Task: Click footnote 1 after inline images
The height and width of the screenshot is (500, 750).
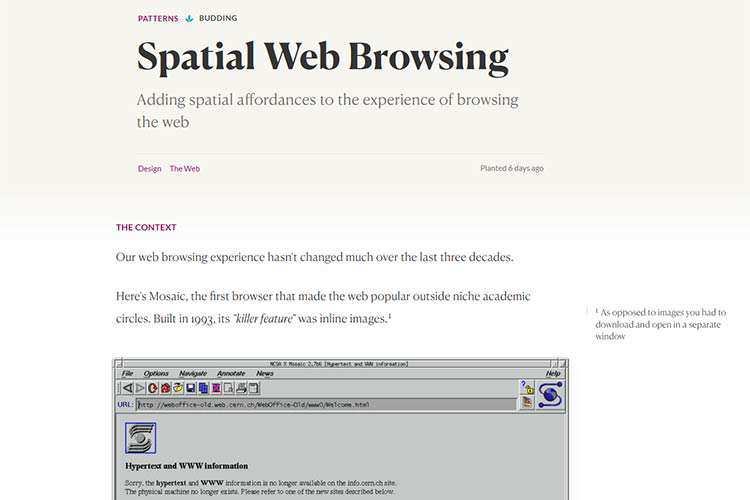Action: [390, 317]
